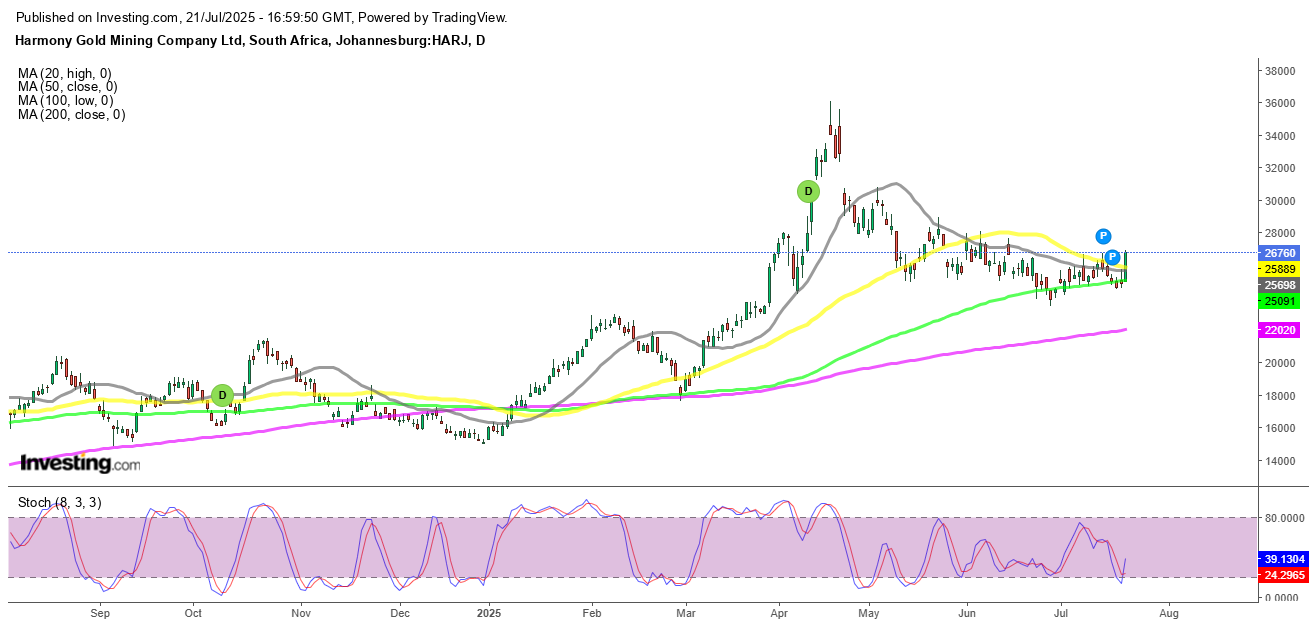Click the green 25091 MA value tag

point(1279,301)
